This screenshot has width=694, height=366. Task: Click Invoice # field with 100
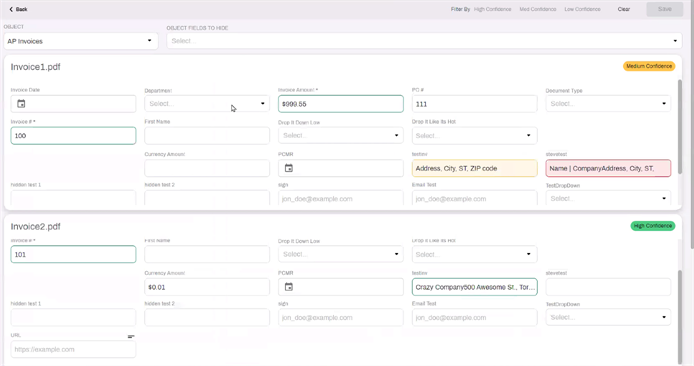[73, 135]
